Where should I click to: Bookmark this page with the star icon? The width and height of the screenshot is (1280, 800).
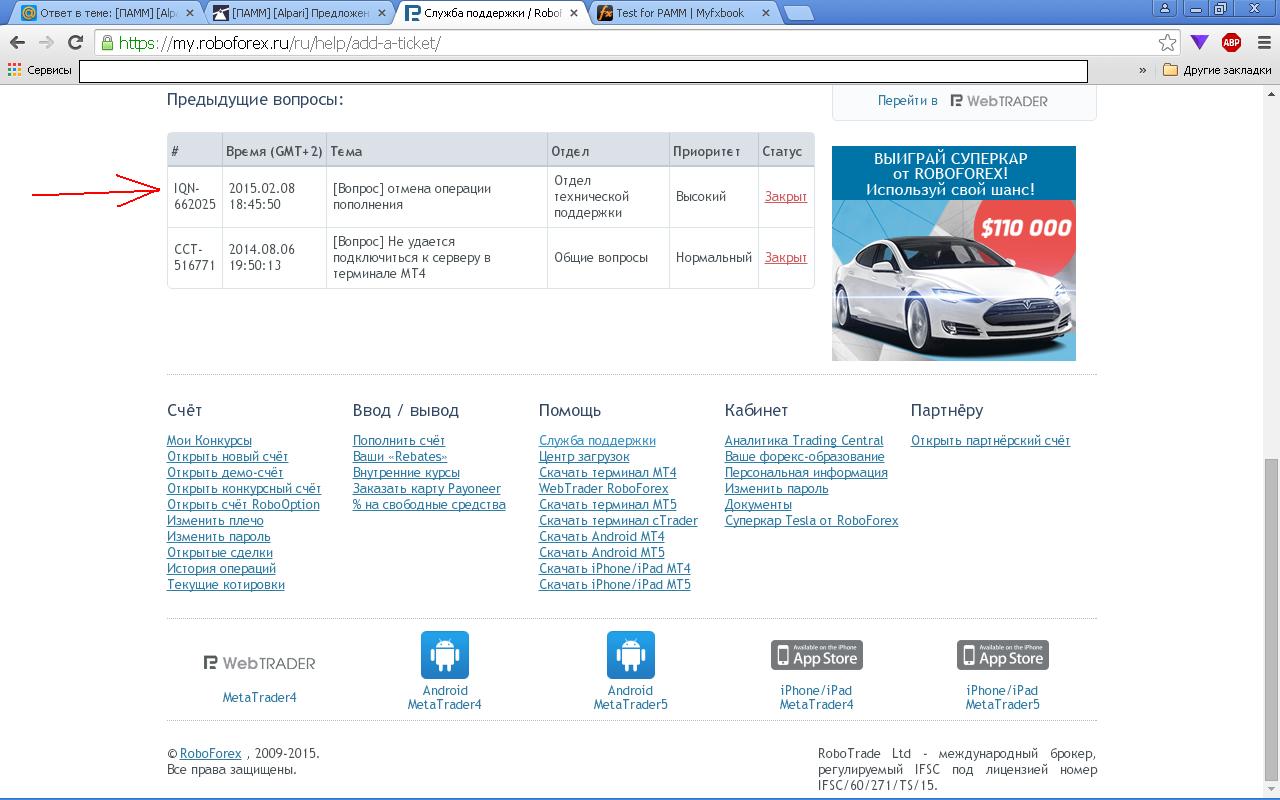pos(1167,42)
